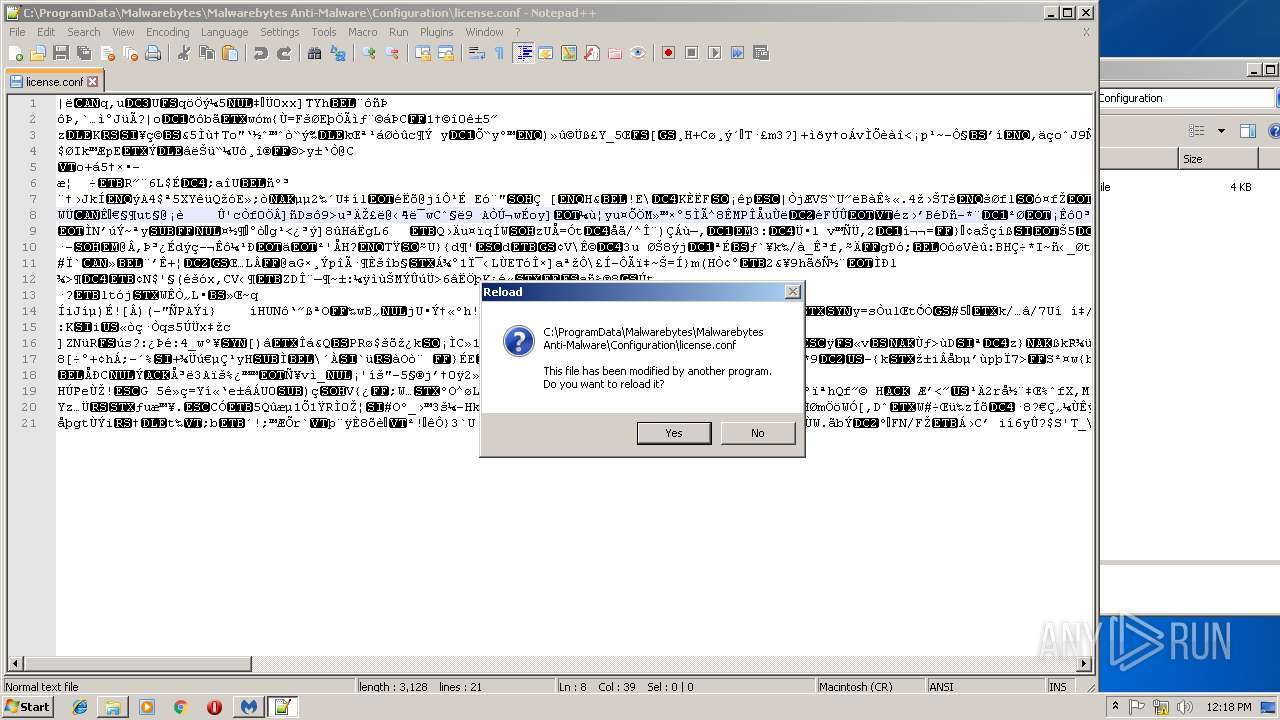Print the document using the printer icon
This screenshot has width=1280, height=720.
click(x=153, y=53)
